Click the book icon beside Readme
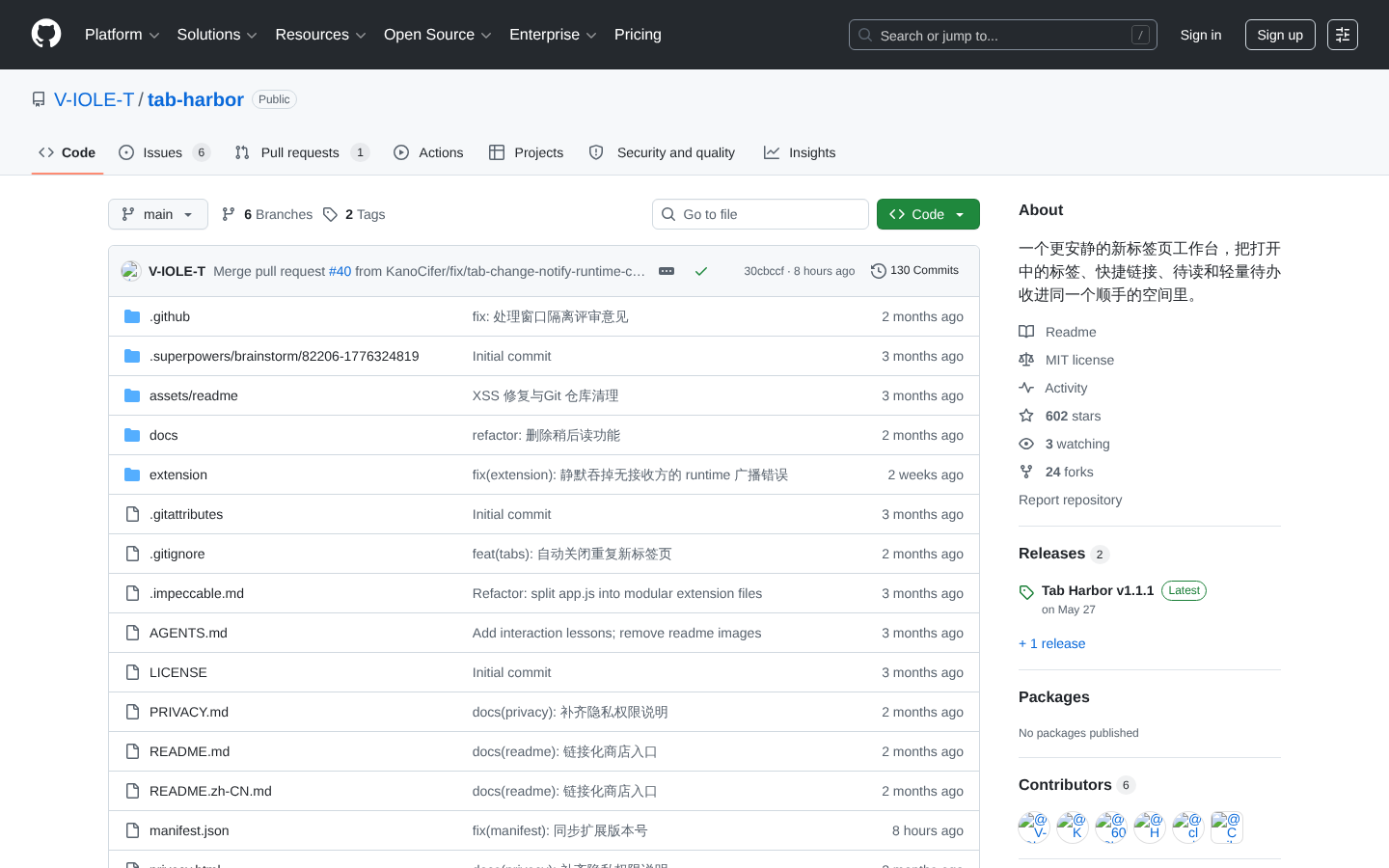 click(x=1026, y=332)
